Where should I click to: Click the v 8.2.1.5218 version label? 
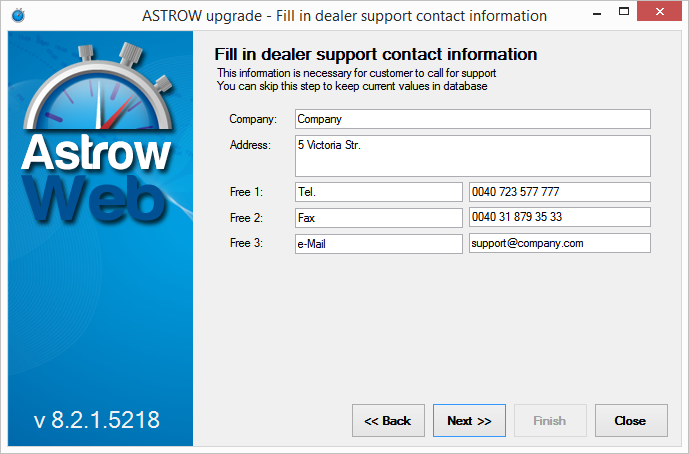pyautogui.click(x=97, y=420)
